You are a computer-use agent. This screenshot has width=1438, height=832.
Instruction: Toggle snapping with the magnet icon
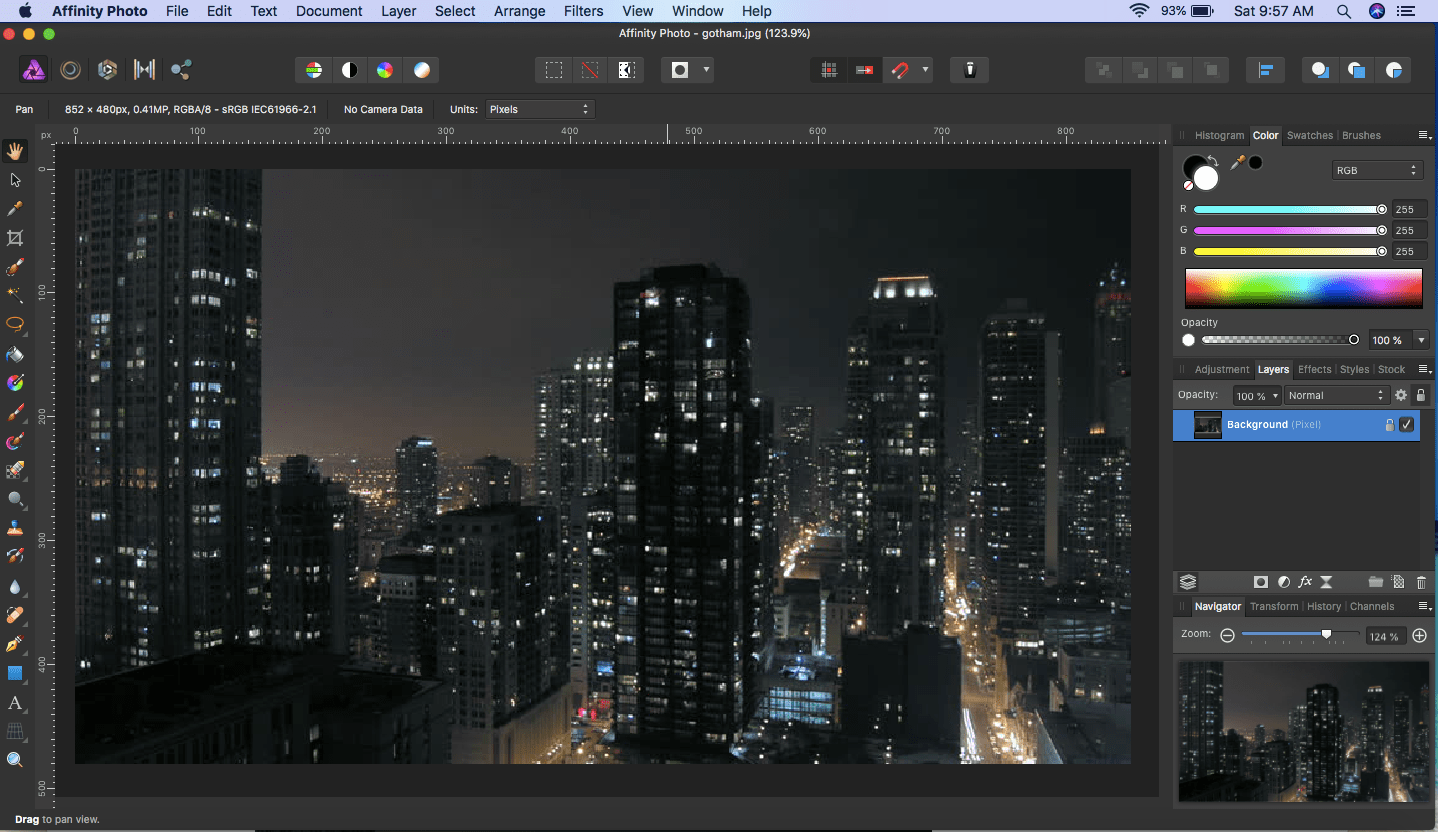900,70
